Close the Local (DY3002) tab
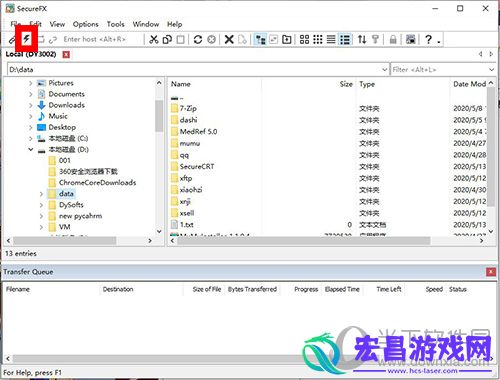 (x=66, y=54)
